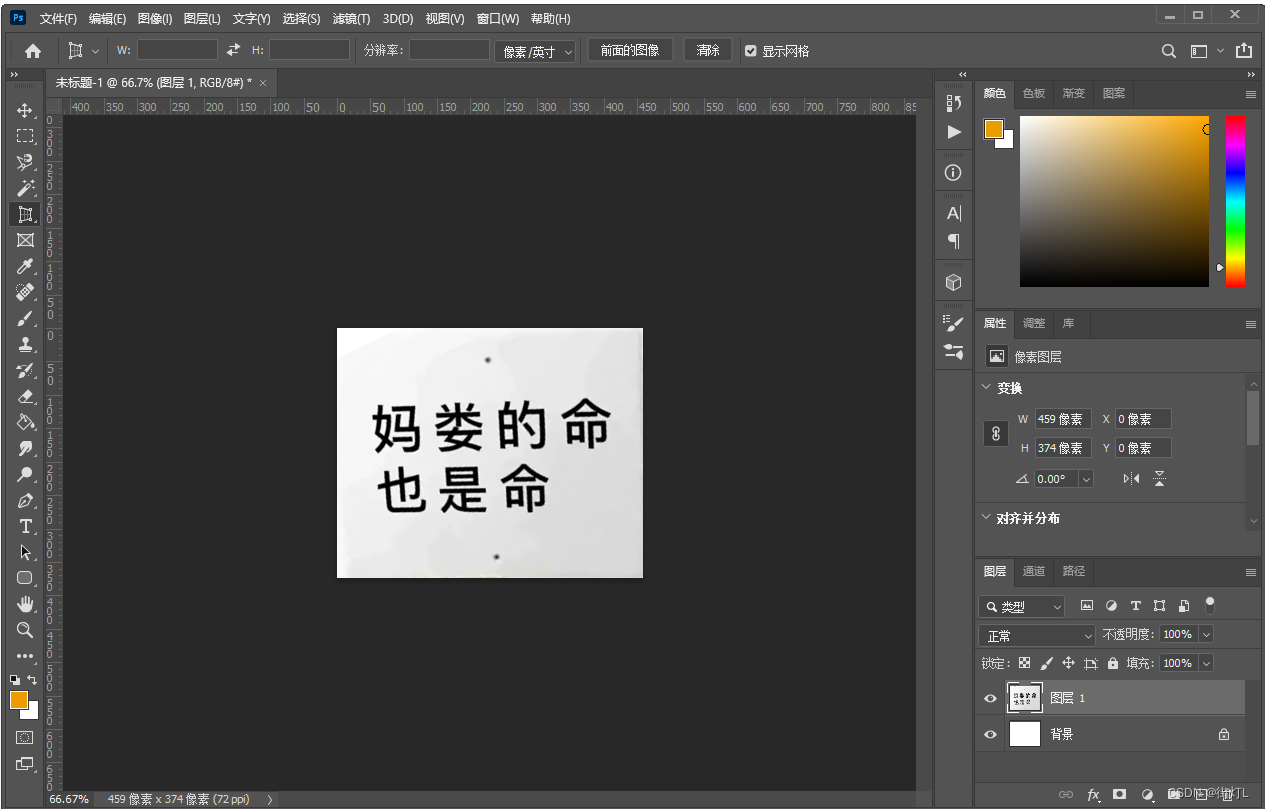Select the Path Selection tool
The width and height of the screenshot is (1265, 809).
click(x=25, y=552)
